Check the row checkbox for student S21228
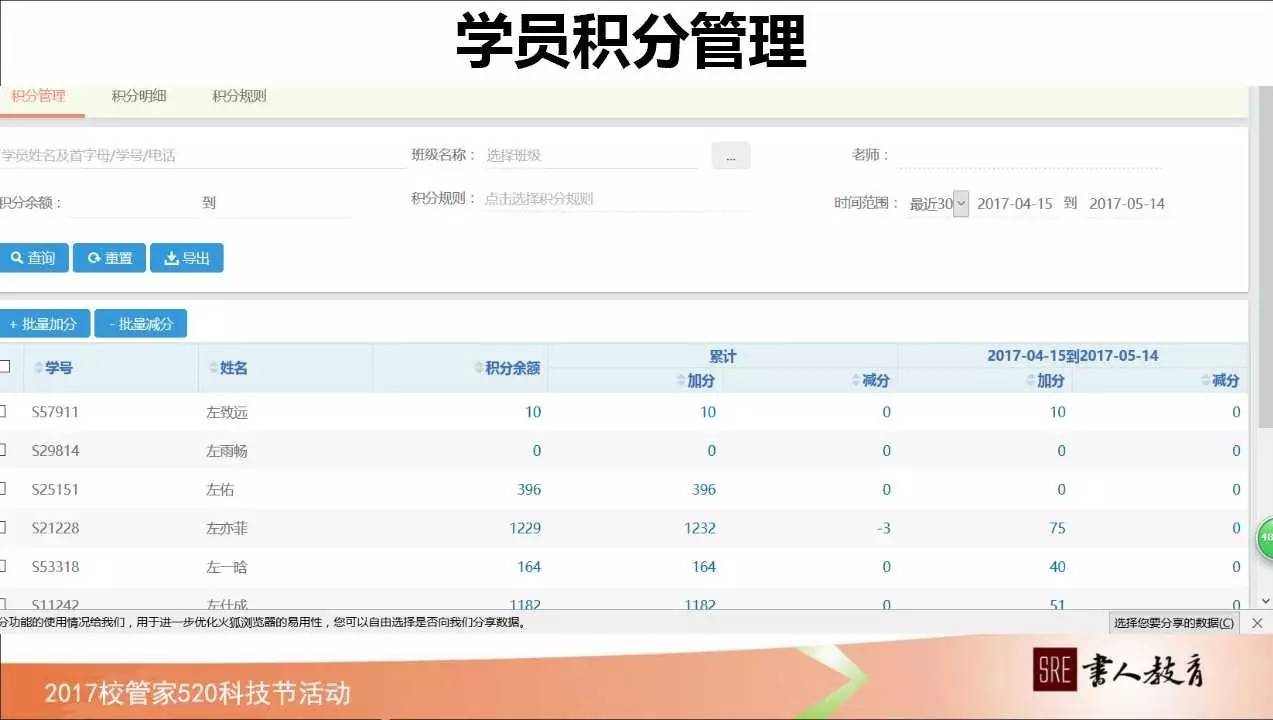 (x=4, y=527)
